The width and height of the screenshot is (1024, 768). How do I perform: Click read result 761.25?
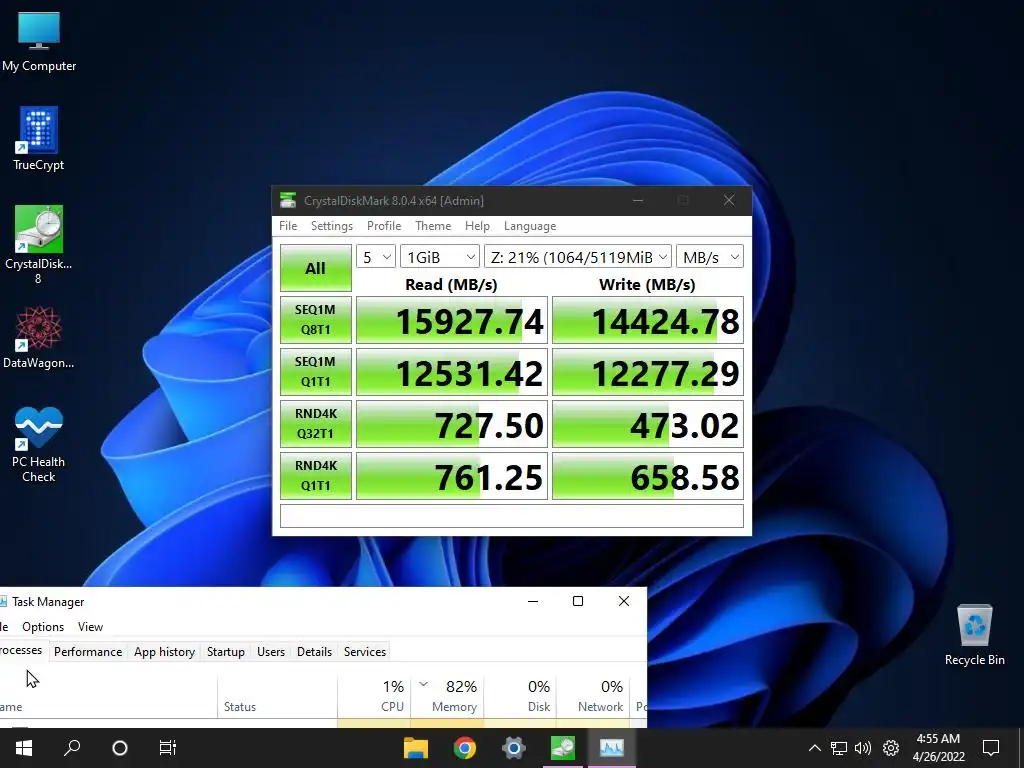tap(452, 475)
